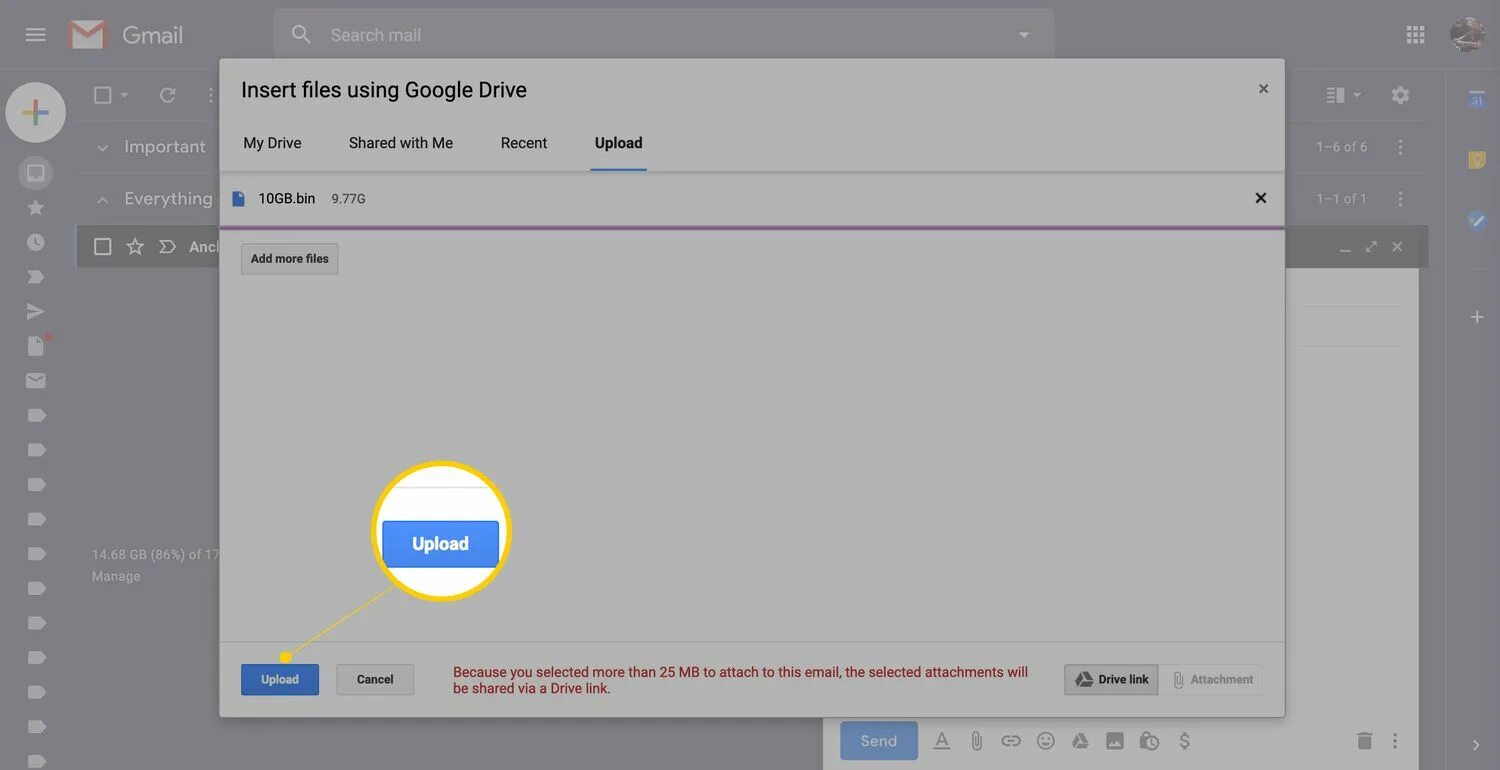This screenshot has height=770, width=1500.
Task: Open formatting options in compose toolbar
Action: (942, 741)
